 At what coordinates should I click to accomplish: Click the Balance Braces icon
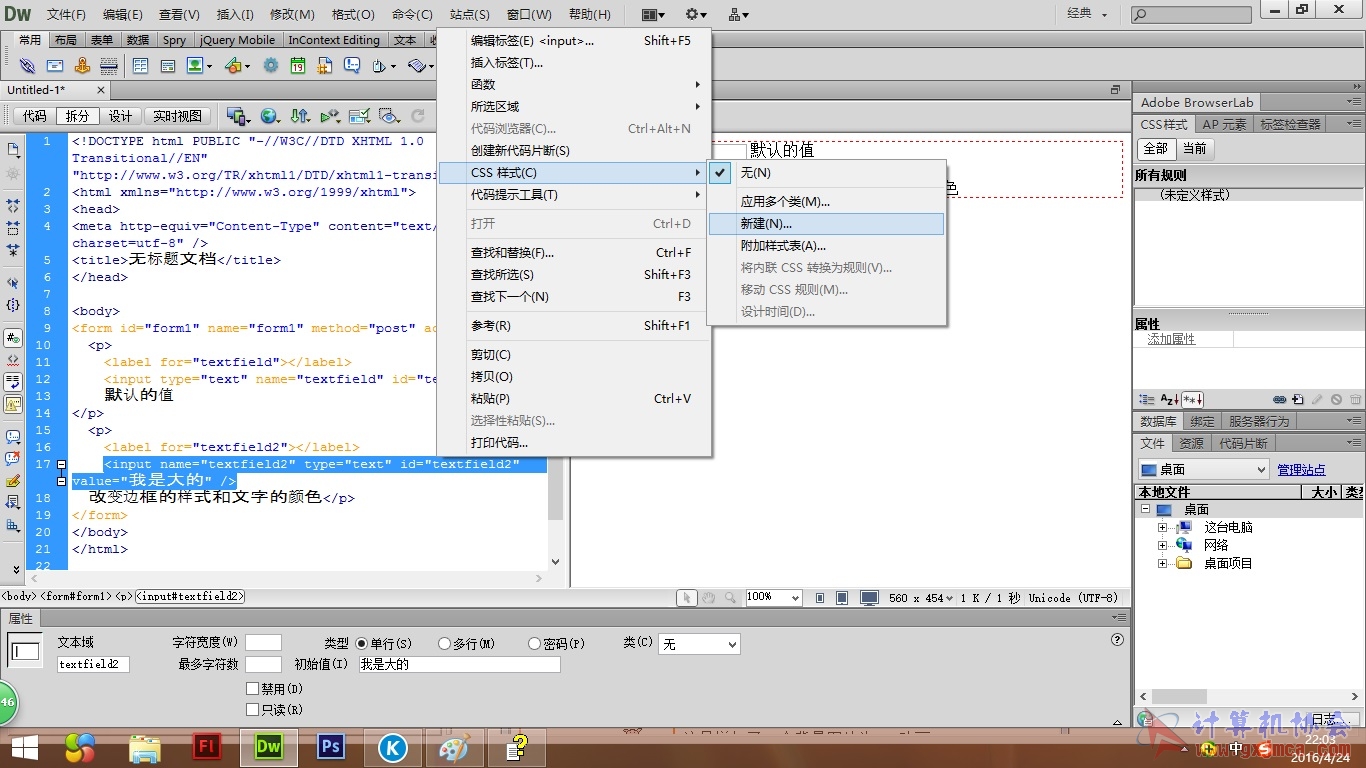pos(13,304)
